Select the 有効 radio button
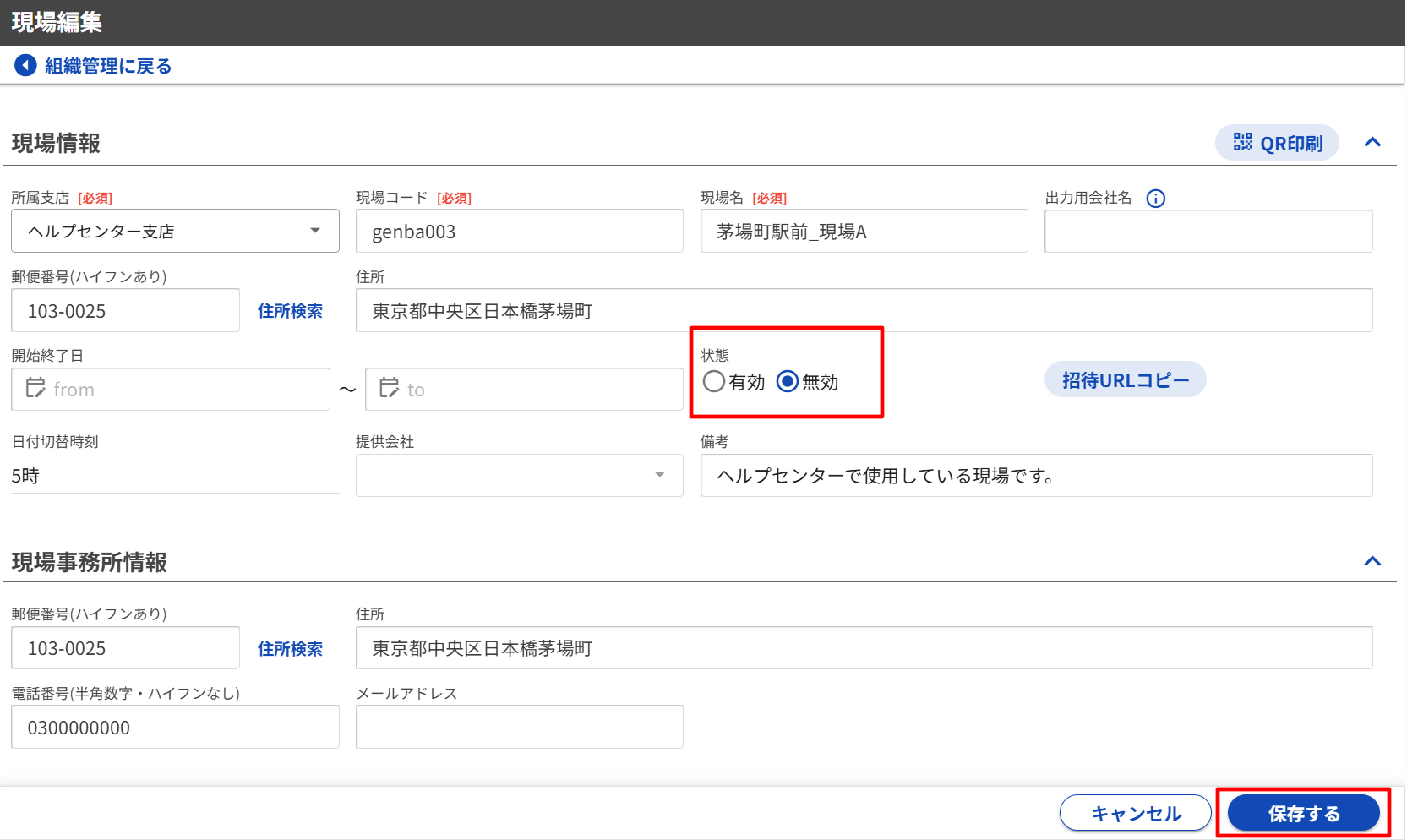 pyautogui.click(x=714, y=382)
